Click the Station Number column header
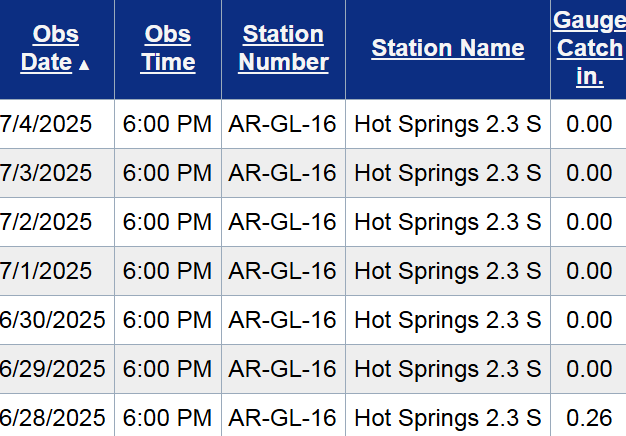This screenshot has width=626, height=436. tap(284, 48)
